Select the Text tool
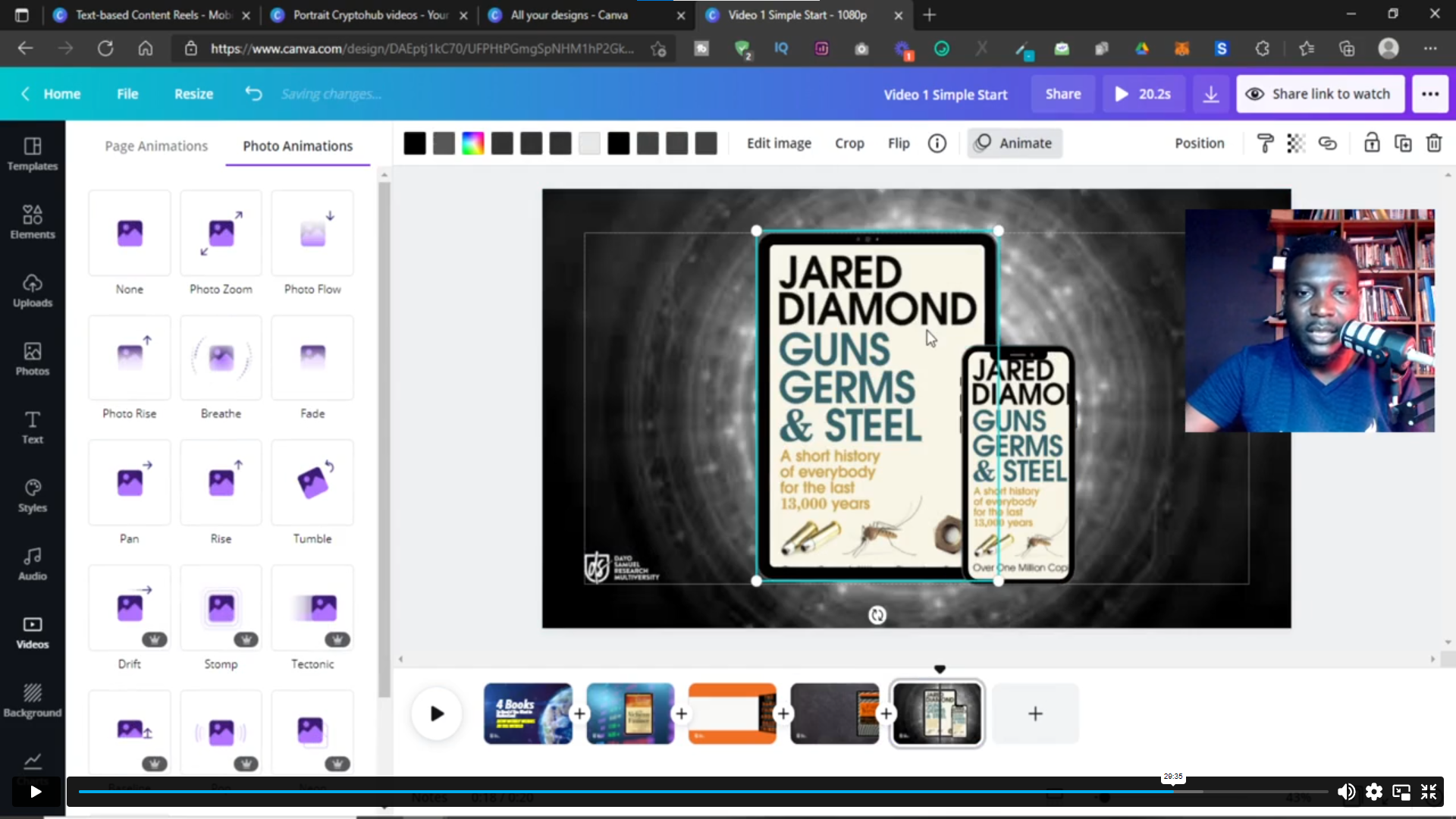Screen dimensions: 1456x819 coord(32,425)
